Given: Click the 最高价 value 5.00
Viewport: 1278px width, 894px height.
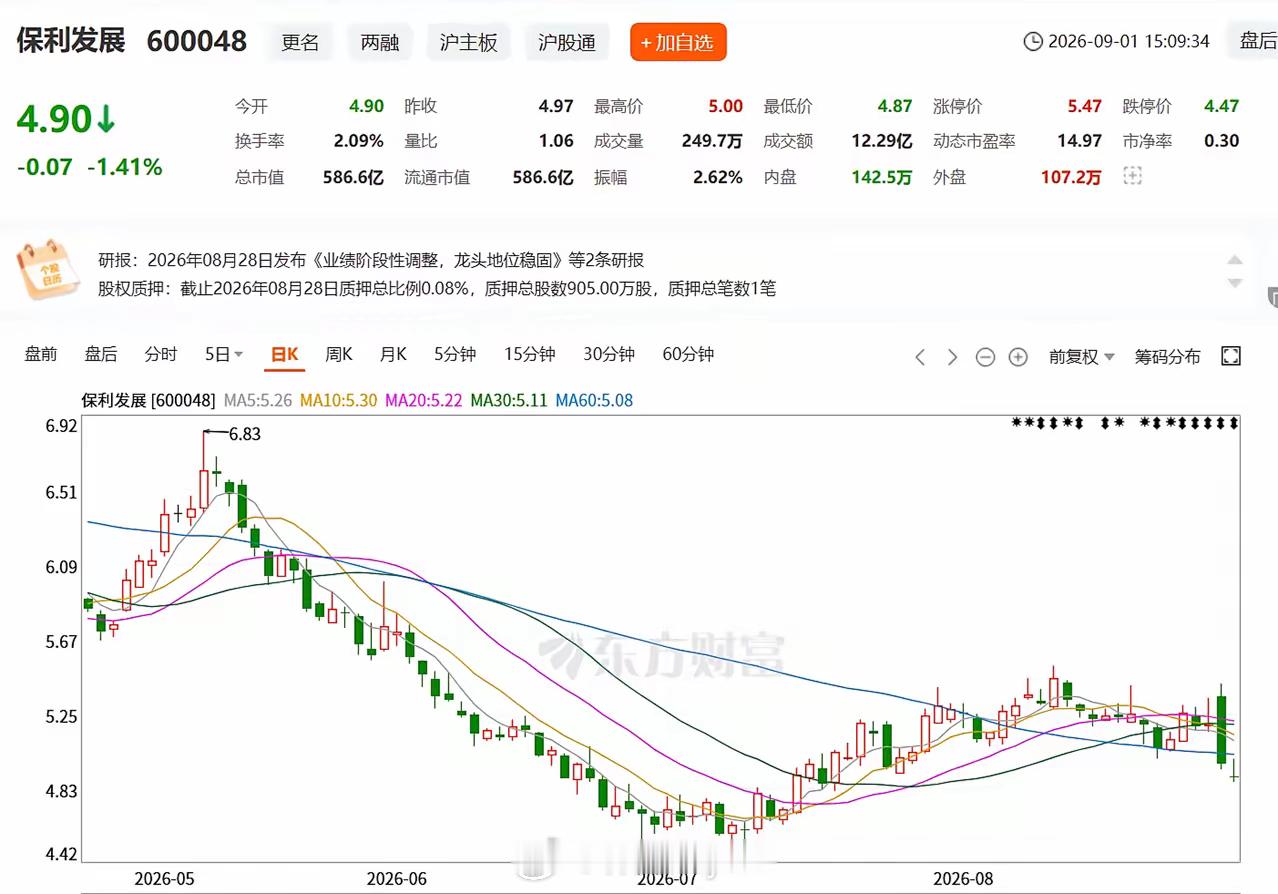Looking at the screenshot, I should (725, 106).
